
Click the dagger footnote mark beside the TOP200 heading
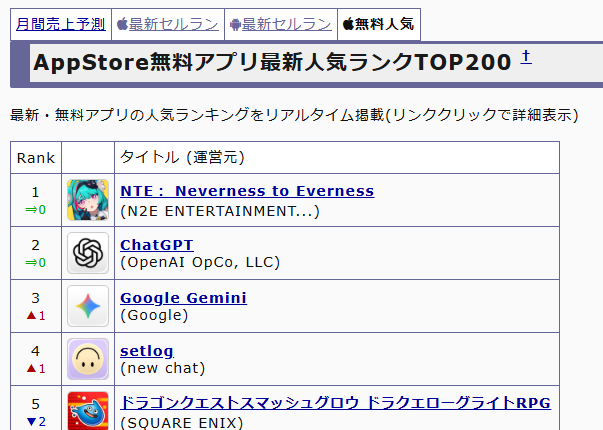point(526,59)
